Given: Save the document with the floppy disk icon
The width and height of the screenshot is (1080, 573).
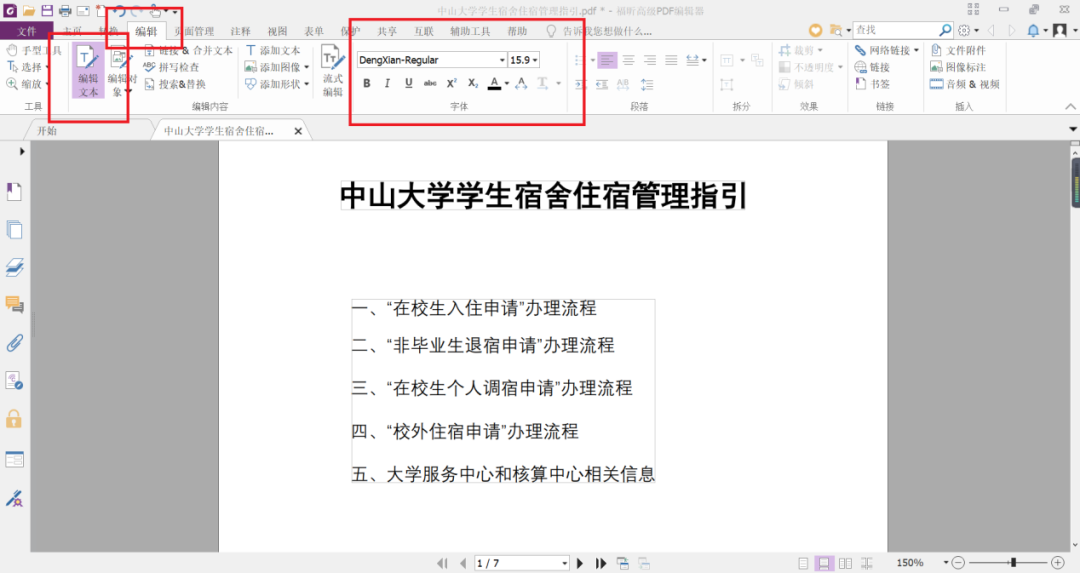Looking at the screenshot, I should pyautogui.click(x=47, y=11).
